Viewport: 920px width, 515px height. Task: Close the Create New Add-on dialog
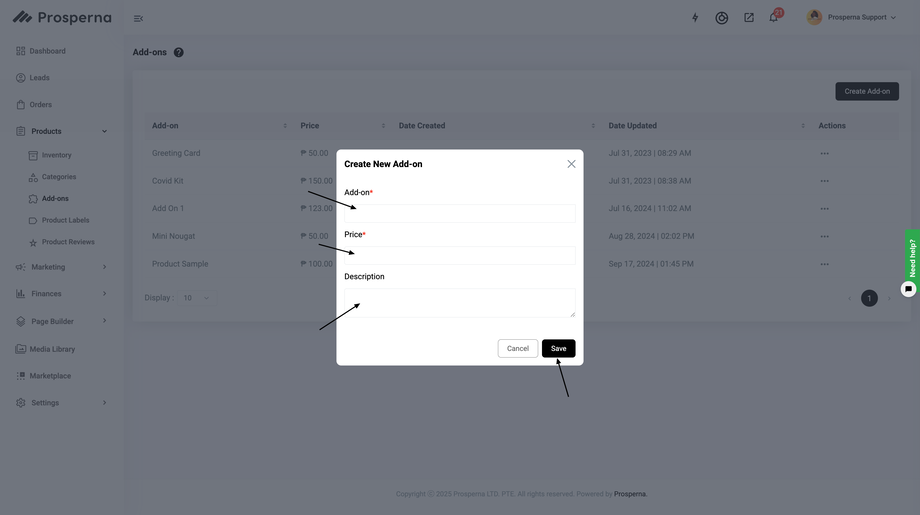click(571, 164)
